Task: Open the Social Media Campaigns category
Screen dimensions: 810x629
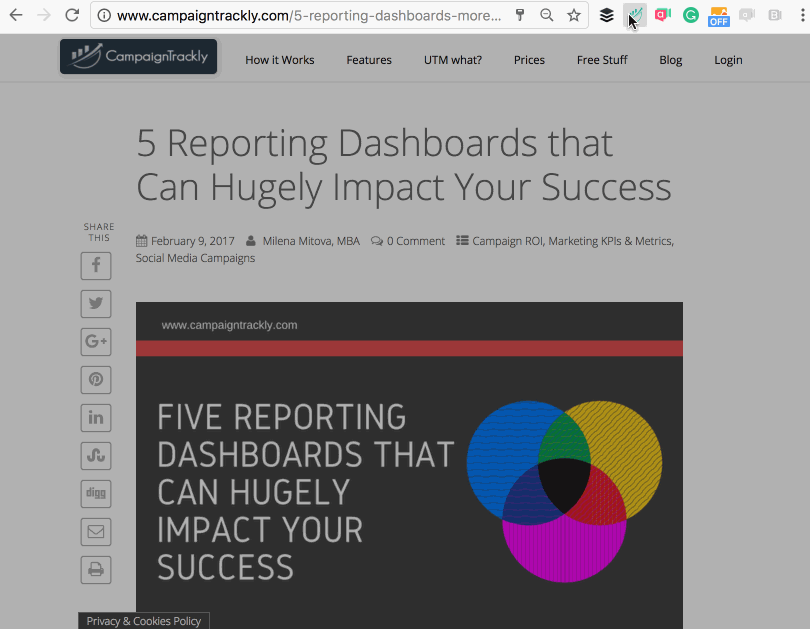Action: [195, 258]
